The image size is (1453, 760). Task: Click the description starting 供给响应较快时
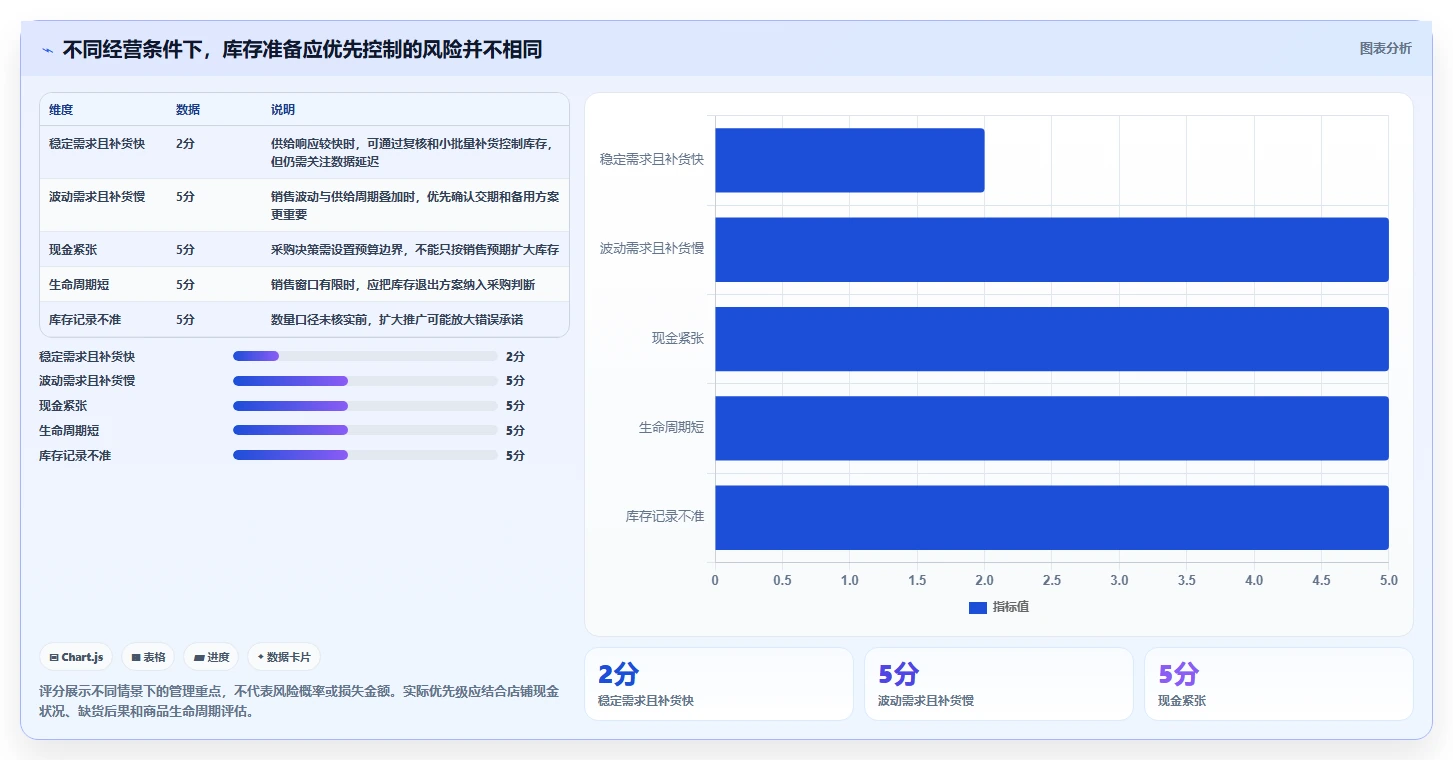[412, 152]
